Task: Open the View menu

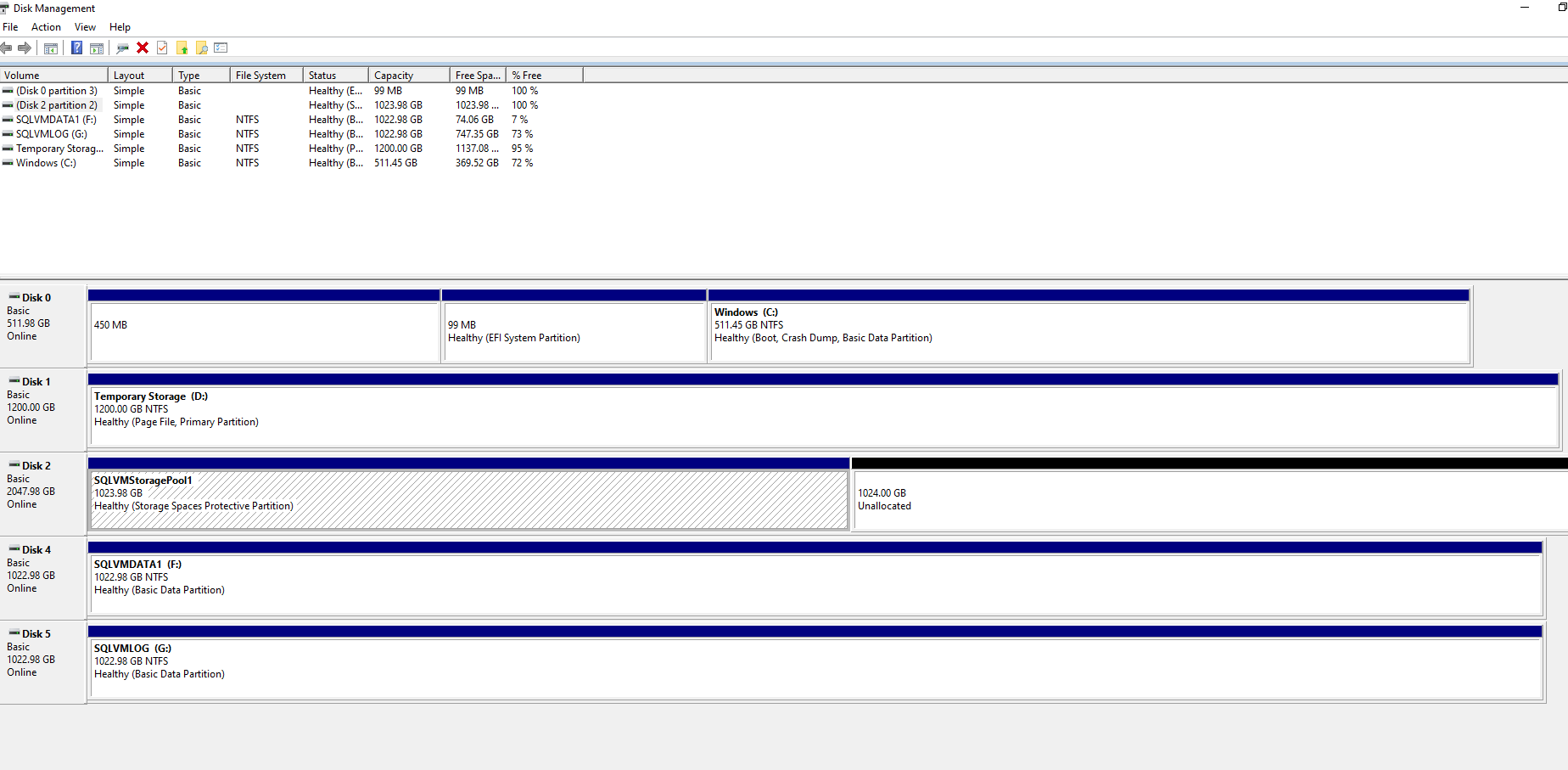Action: 85,26
